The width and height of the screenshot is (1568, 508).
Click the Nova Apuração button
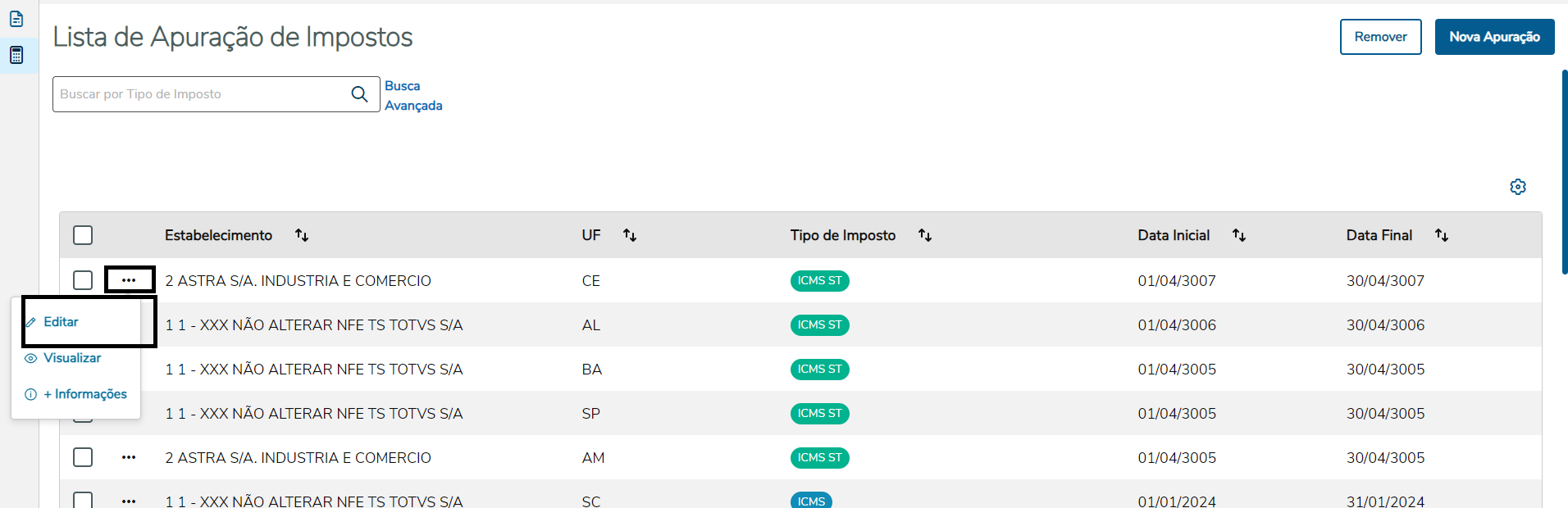(1494, 37)
